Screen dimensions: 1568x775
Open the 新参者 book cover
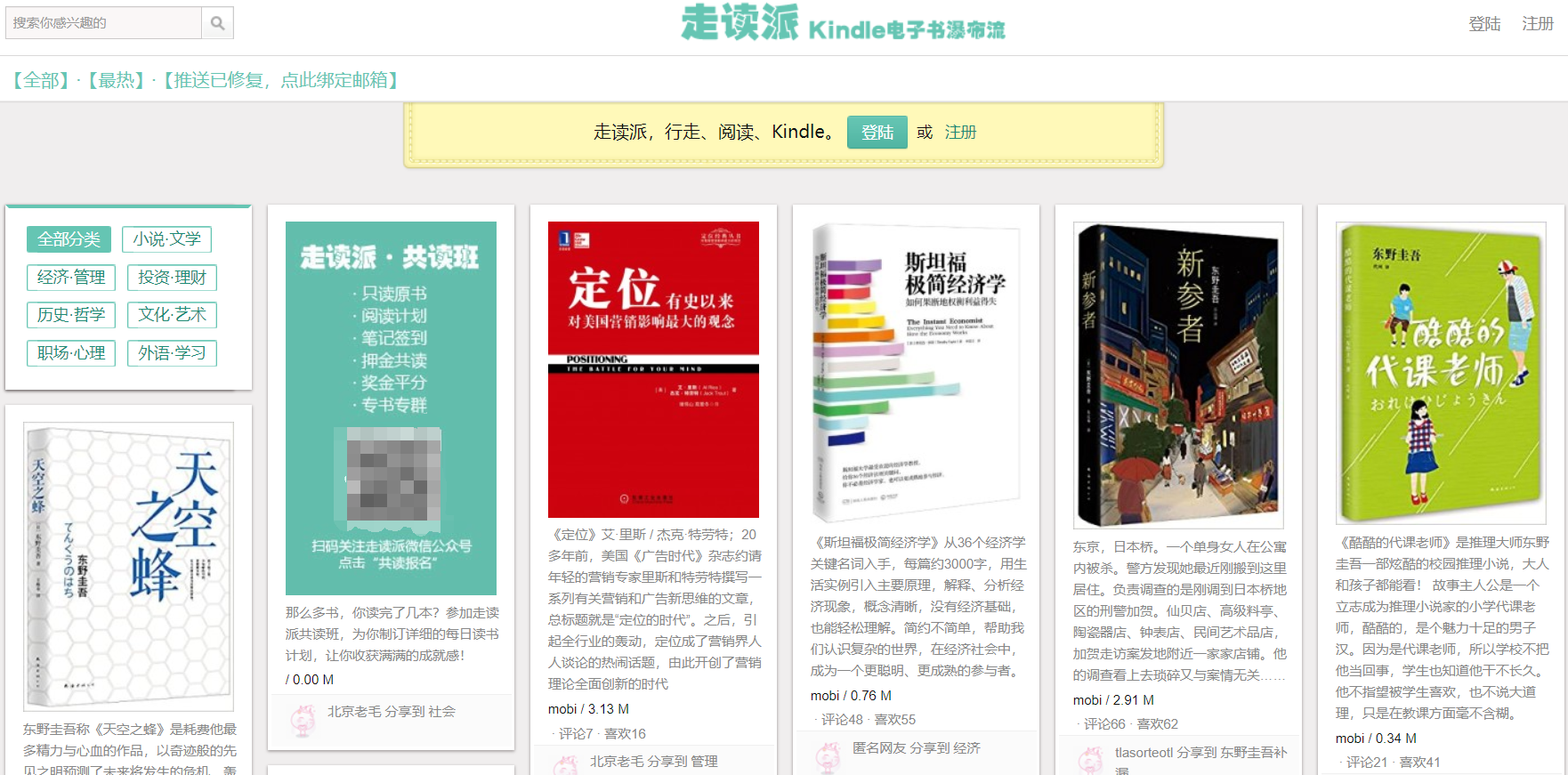pos(1178,375)
